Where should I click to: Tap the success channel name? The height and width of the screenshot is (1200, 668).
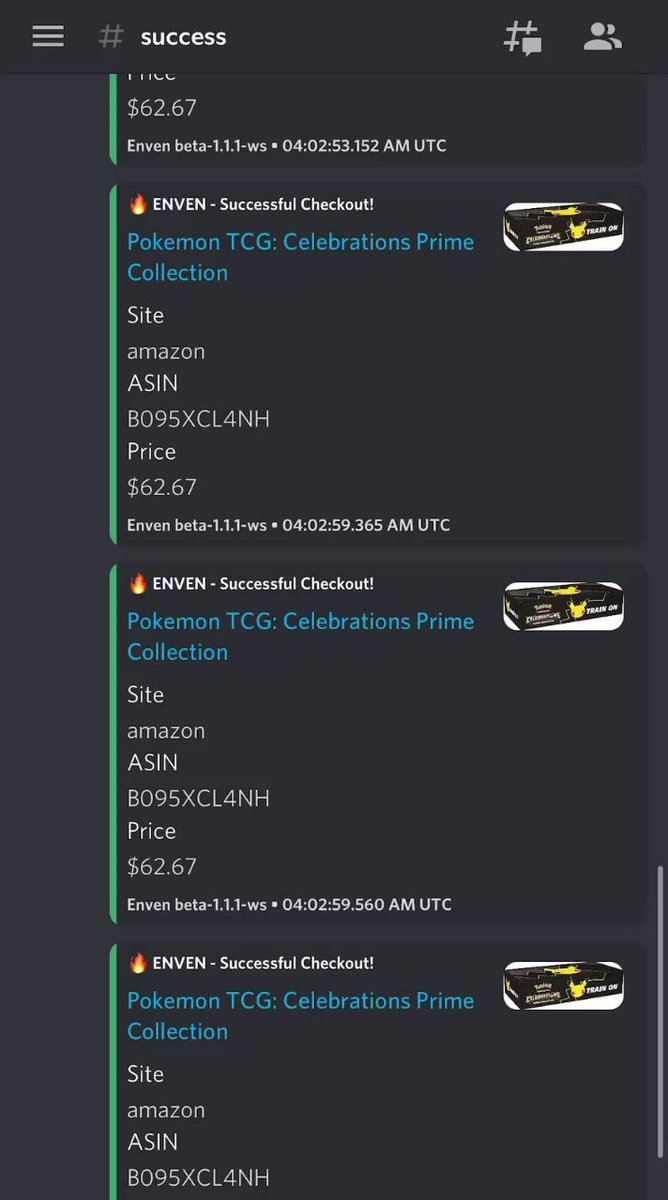[x=183, y=37]
